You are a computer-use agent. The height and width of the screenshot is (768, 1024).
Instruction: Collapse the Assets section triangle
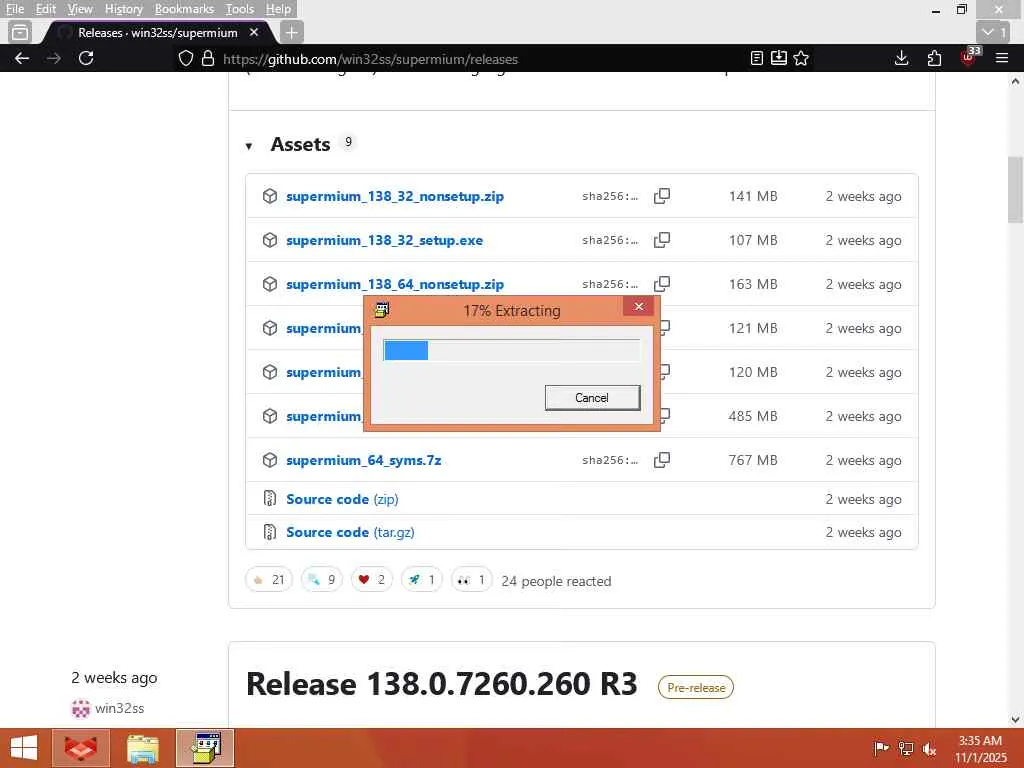click(249, 146)
